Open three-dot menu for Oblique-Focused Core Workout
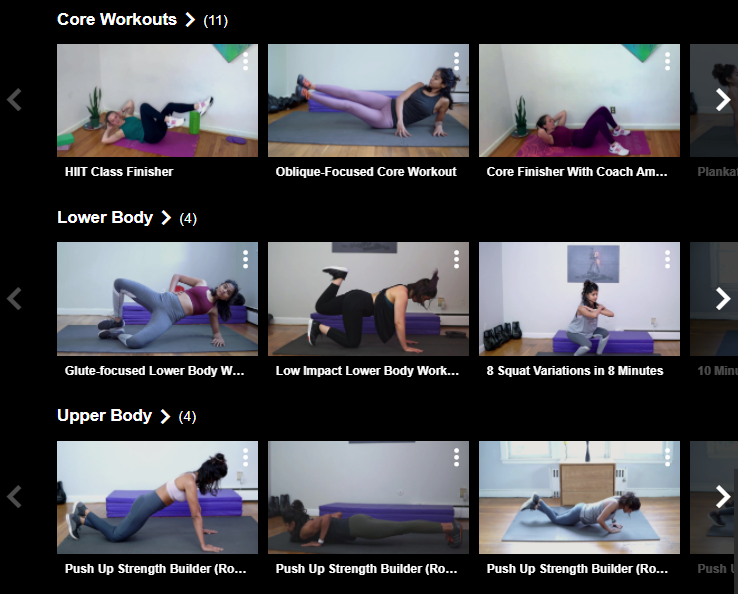 coord(456,62)
